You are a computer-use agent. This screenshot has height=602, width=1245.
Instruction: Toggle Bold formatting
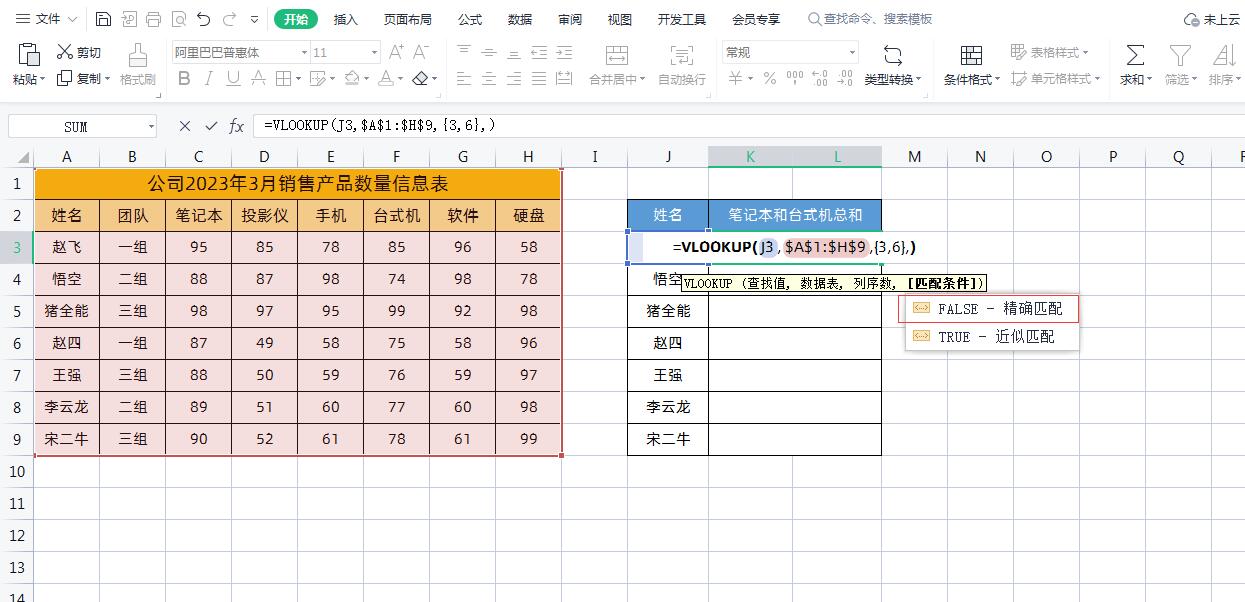pyautogui.click(x=184, y=78)
